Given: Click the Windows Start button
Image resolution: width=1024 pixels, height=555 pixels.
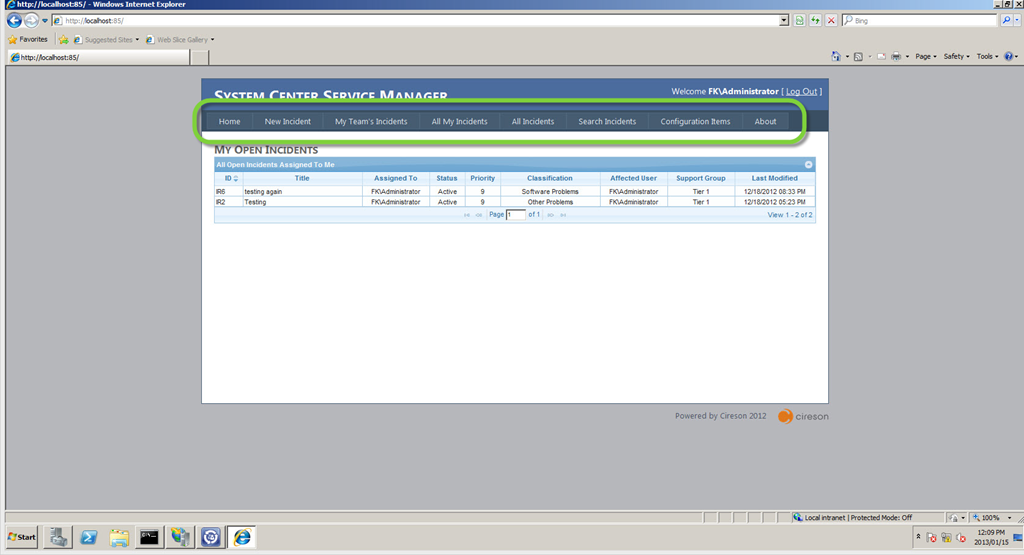Looking at the screenshot, I should click(x=21, y=537).
